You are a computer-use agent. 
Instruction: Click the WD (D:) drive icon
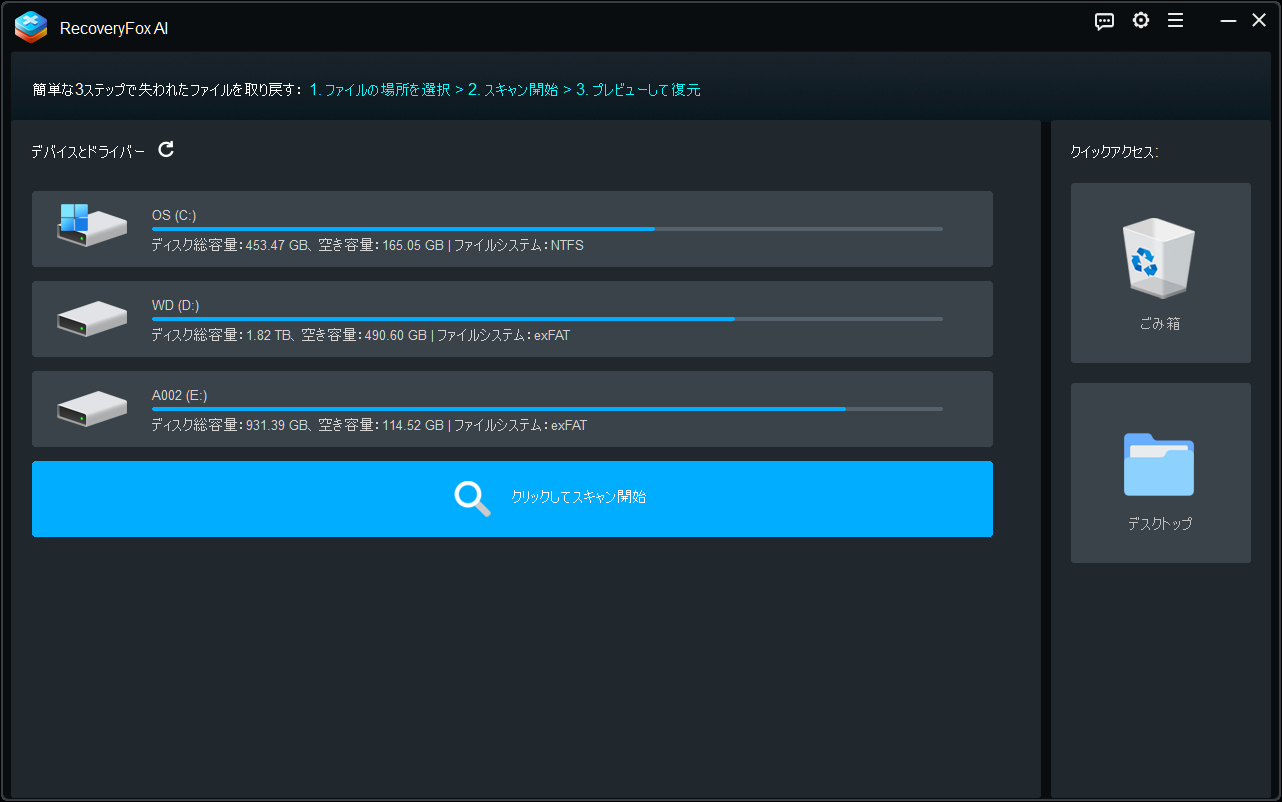(91, 318)
